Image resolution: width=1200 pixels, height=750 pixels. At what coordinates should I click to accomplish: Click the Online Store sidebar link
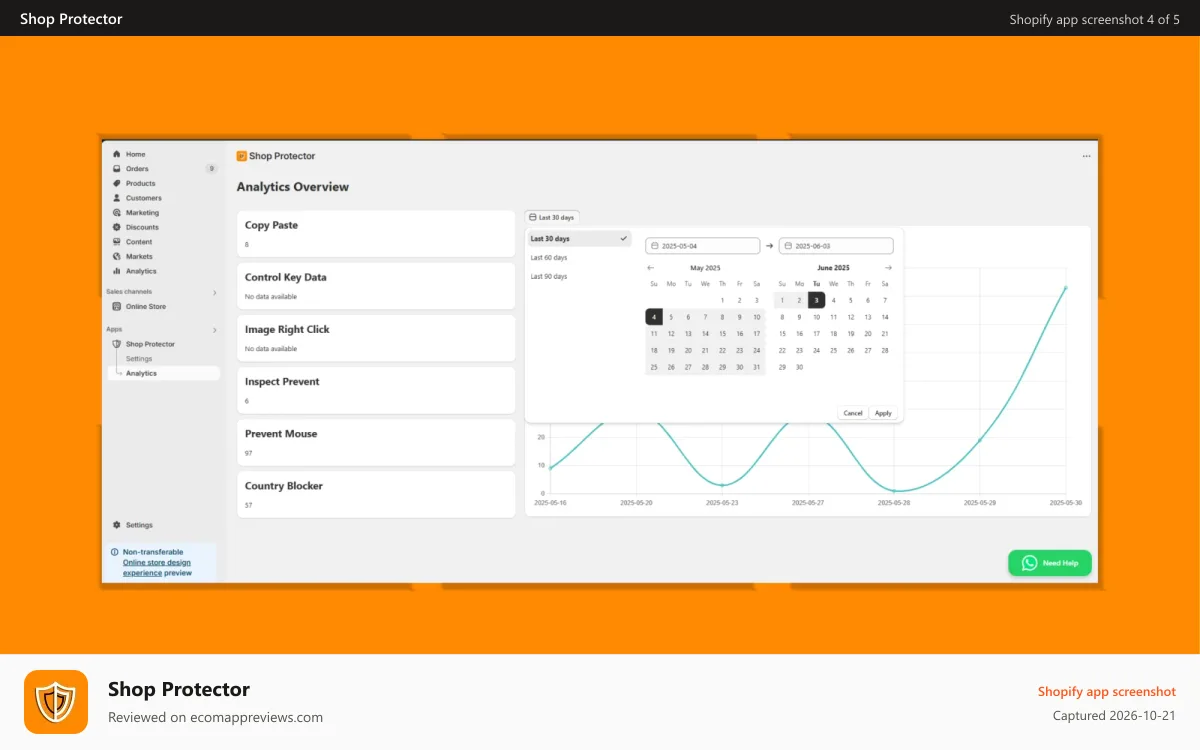tap(146, 306)
